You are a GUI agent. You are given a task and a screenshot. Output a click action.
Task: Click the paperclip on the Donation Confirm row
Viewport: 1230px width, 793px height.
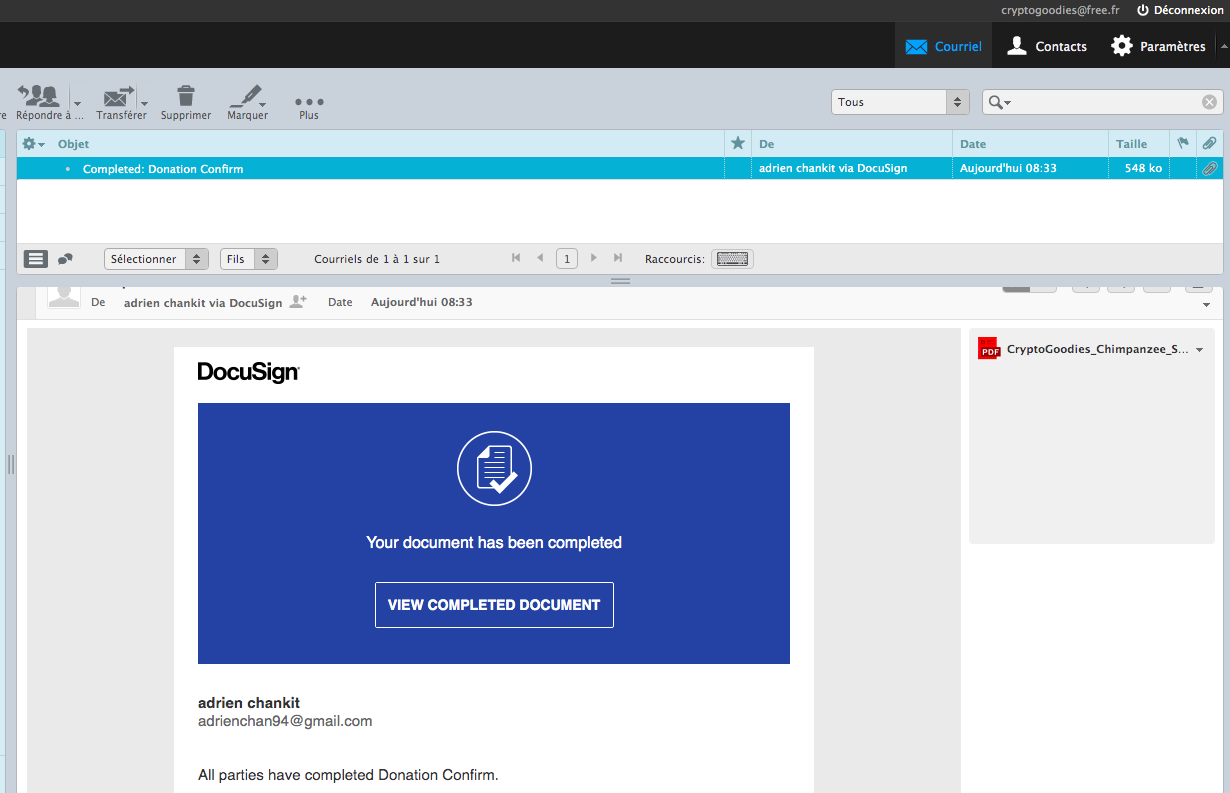click(x=1209, y=168)
